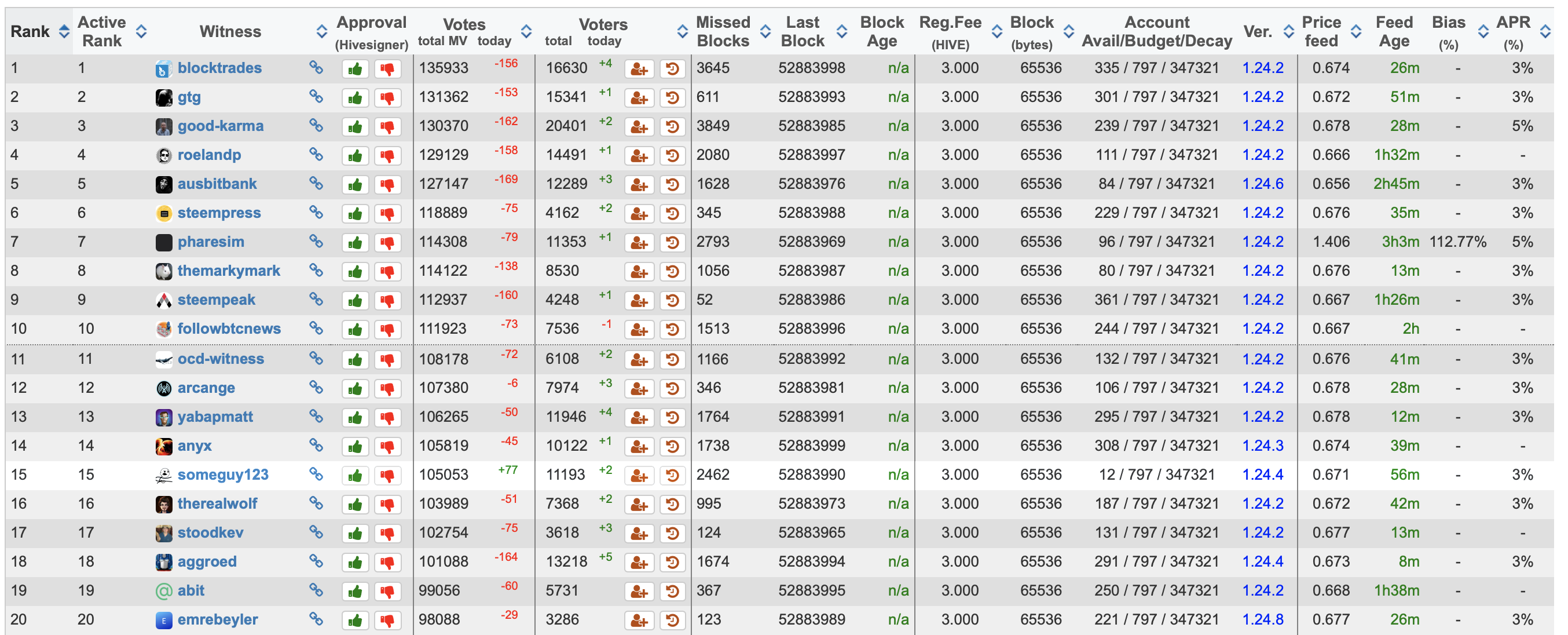Sort by Bias column arrows
Image resolution: width=1568 pixels, height=635 pixels.
click(x=1483, y=32)
